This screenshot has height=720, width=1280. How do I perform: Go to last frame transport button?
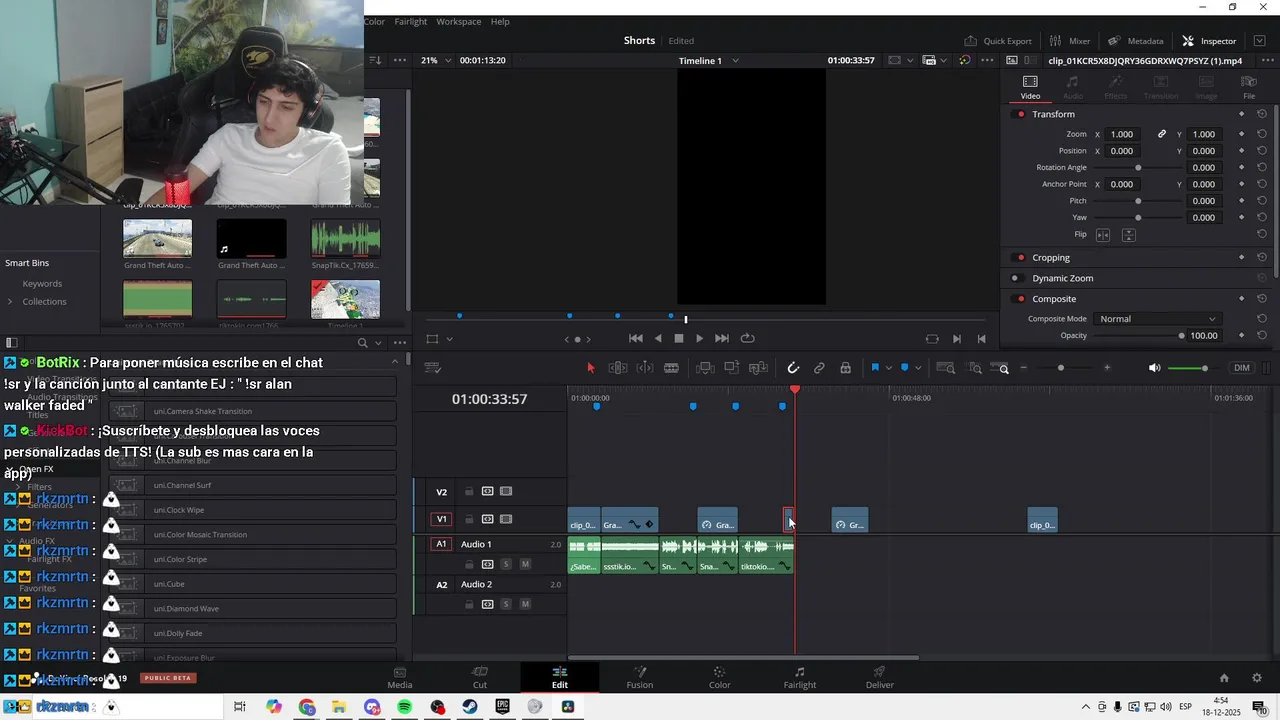click(x=722, y=338)
